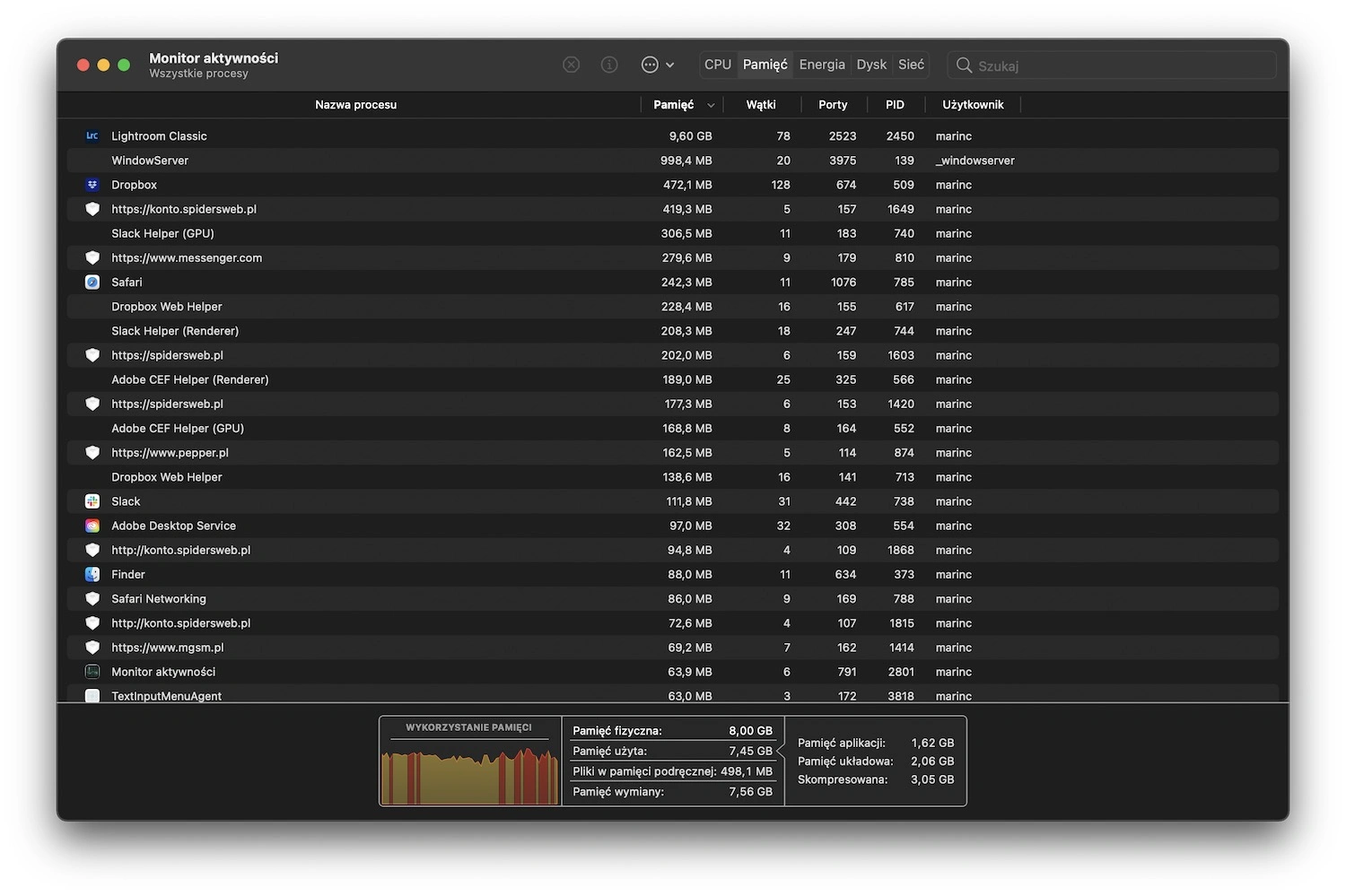Click the Dropbox process icon
This screenshot has height=896, width=1346.
(92, 185)
